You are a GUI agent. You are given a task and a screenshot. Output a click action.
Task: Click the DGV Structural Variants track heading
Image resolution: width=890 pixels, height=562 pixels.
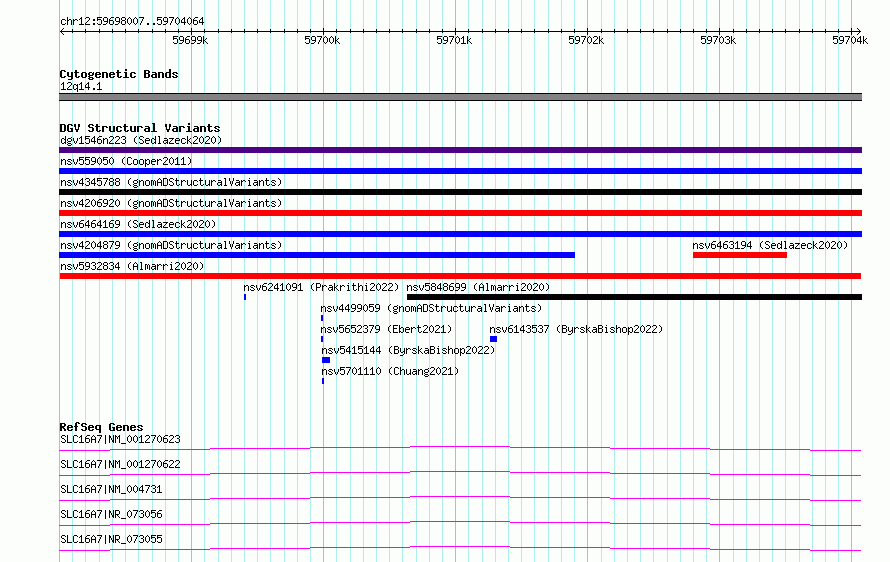point(140,128)
